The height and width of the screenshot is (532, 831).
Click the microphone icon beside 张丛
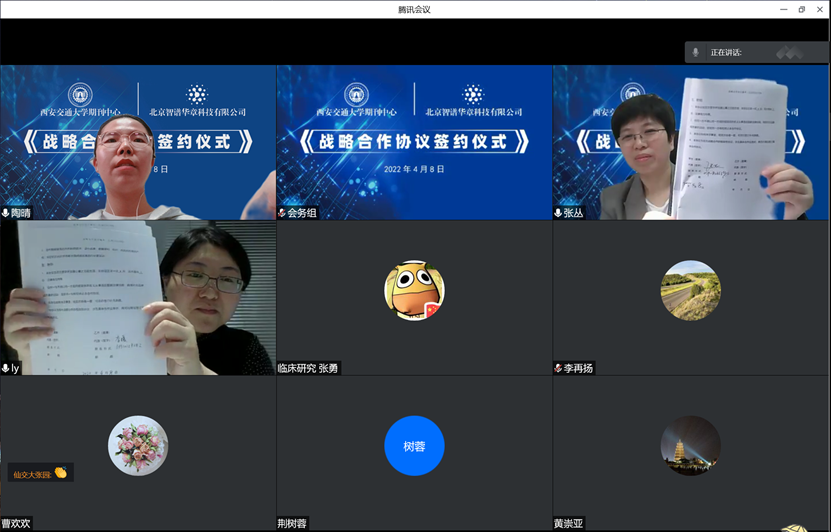click(558, 213)
